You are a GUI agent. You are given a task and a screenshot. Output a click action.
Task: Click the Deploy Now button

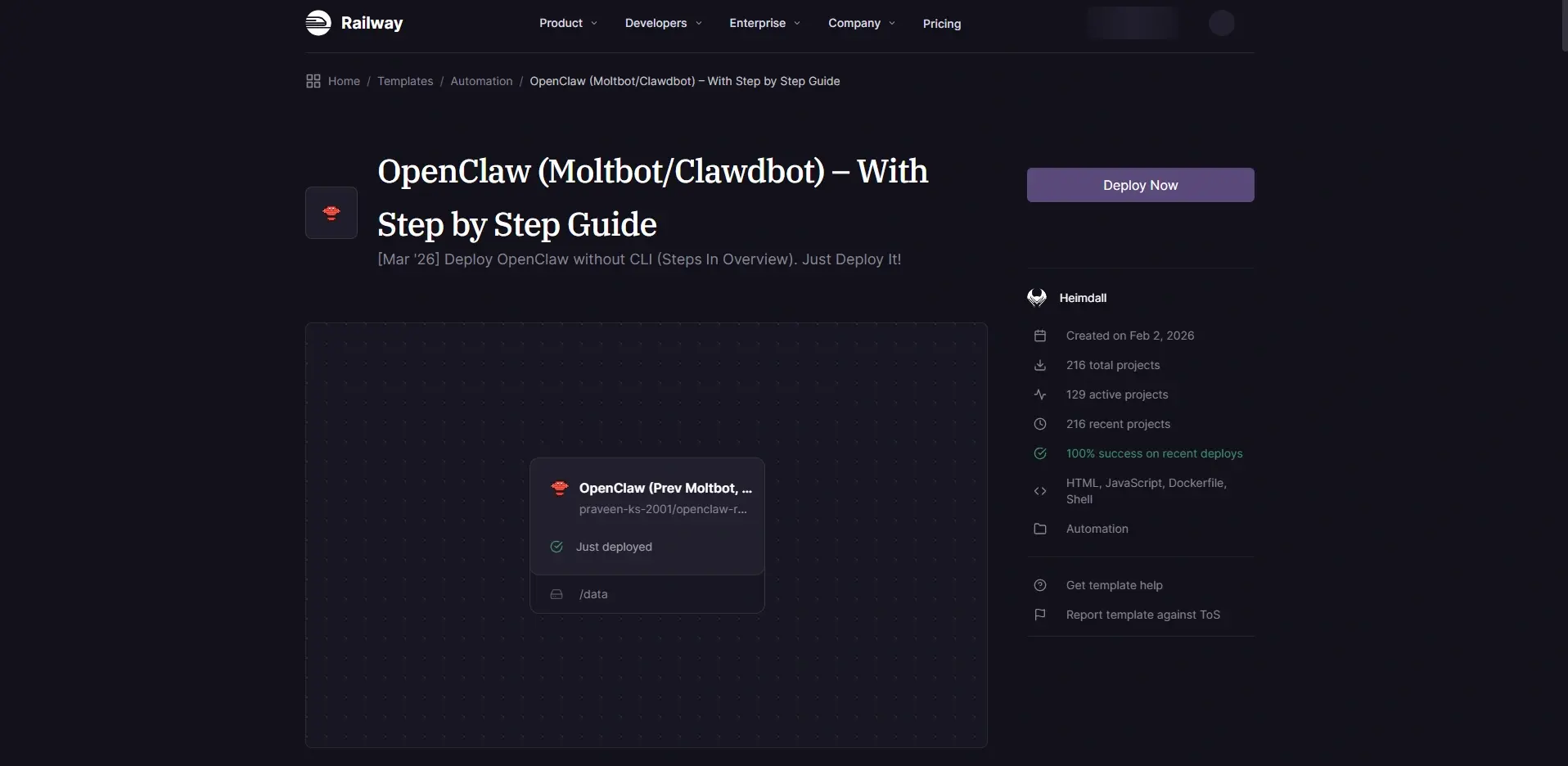pos(1139,185)
